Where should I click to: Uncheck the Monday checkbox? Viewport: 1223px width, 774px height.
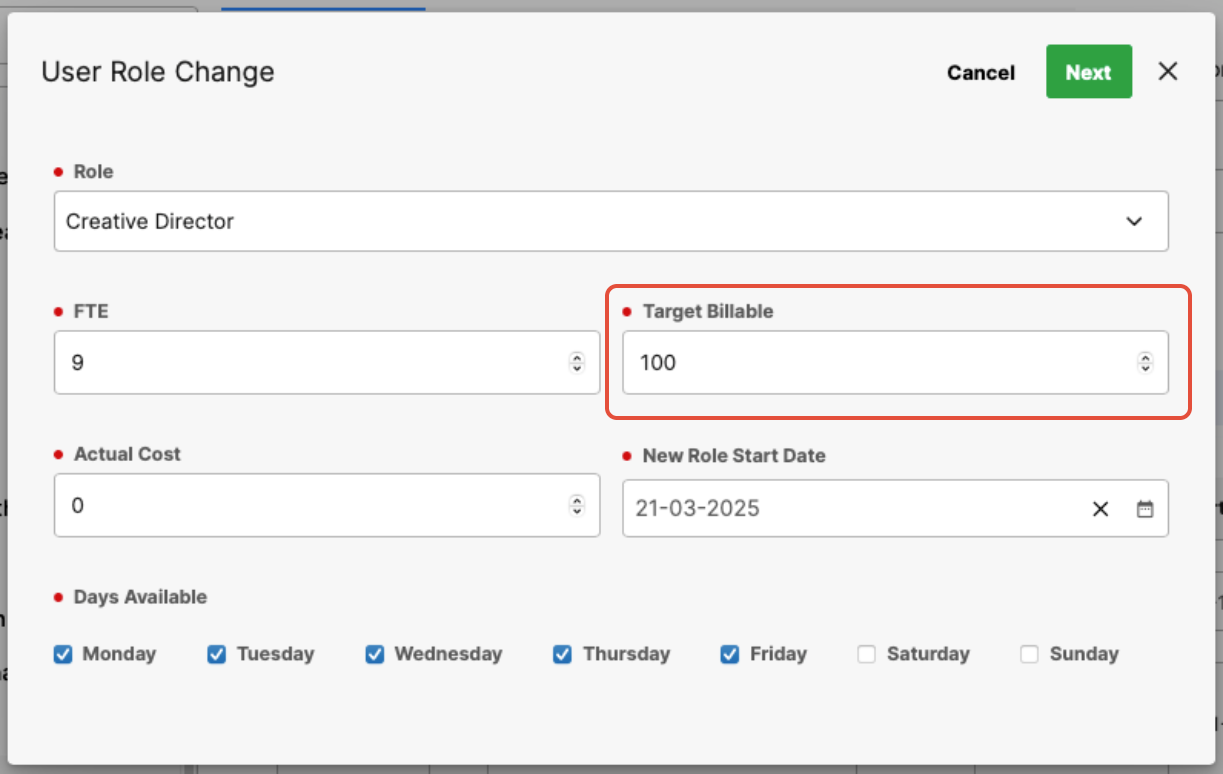pyautogui.click(x=63, y=654)
